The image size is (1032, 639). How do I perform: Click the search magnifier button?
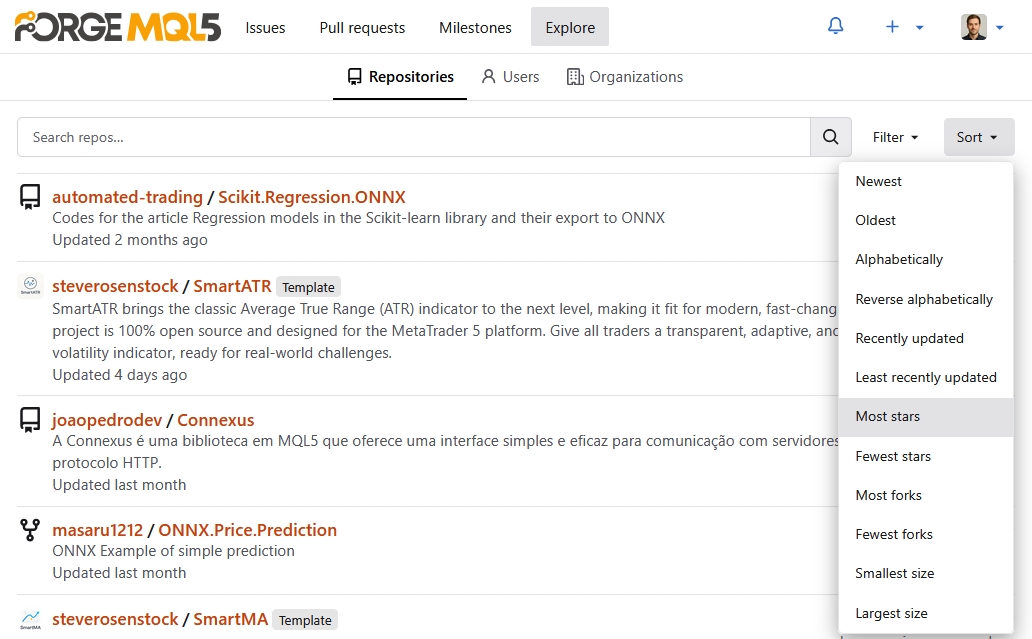pos(831,137)
